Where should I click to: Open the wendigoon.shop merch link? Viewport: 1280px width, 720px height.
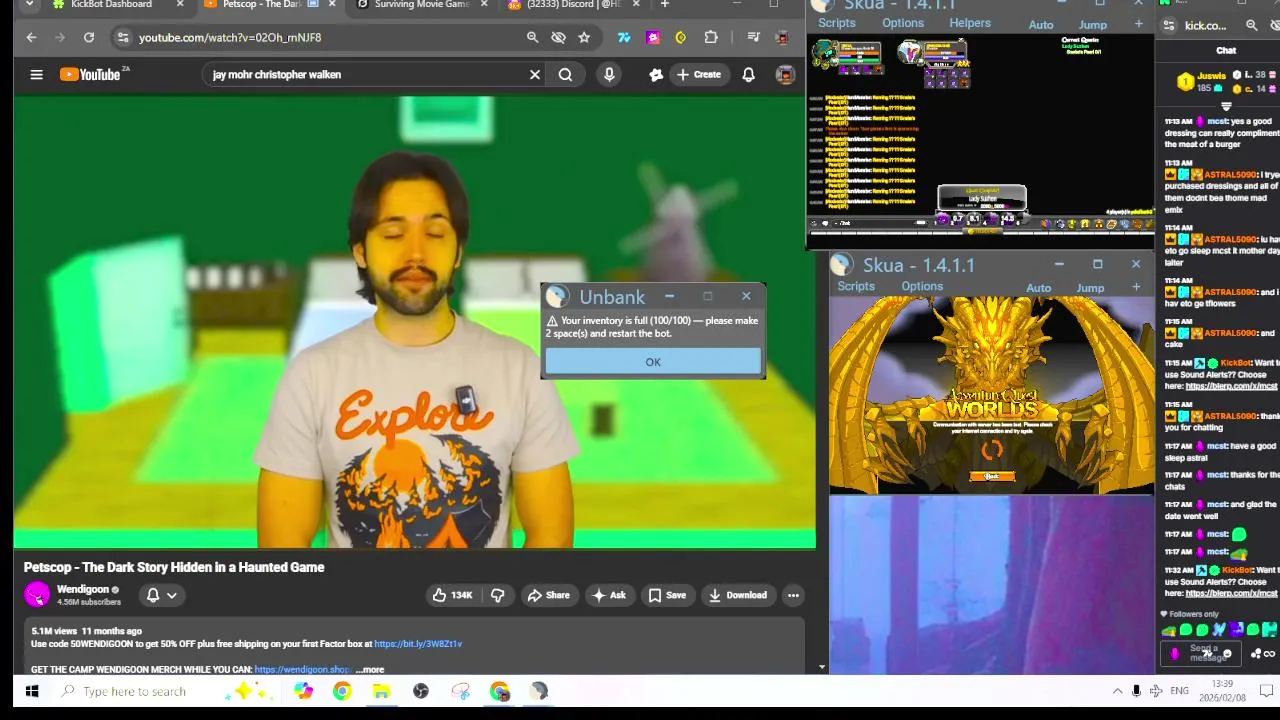(301, 669)
